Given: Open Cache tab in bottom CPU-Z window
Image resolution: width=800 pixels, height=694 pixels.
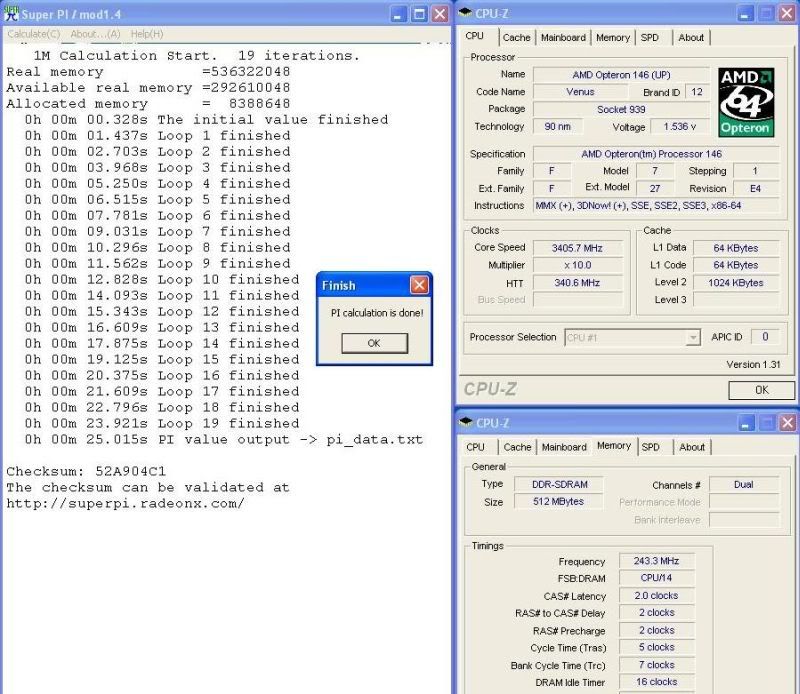Looking at the screenshot, I should [x=517, y=447].
